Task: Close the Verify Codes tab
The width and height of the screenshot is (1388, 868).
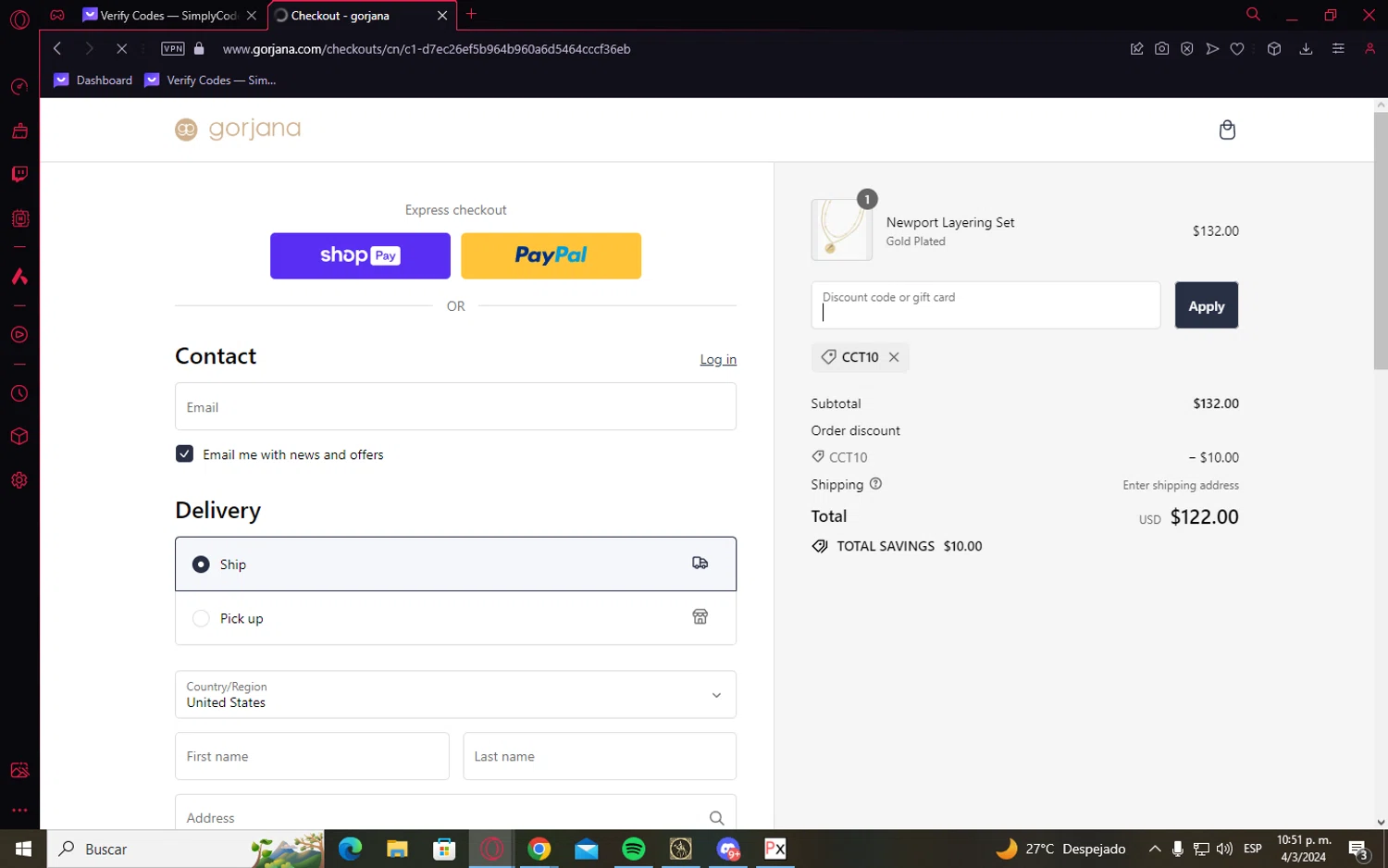Action: click(252, 16)
